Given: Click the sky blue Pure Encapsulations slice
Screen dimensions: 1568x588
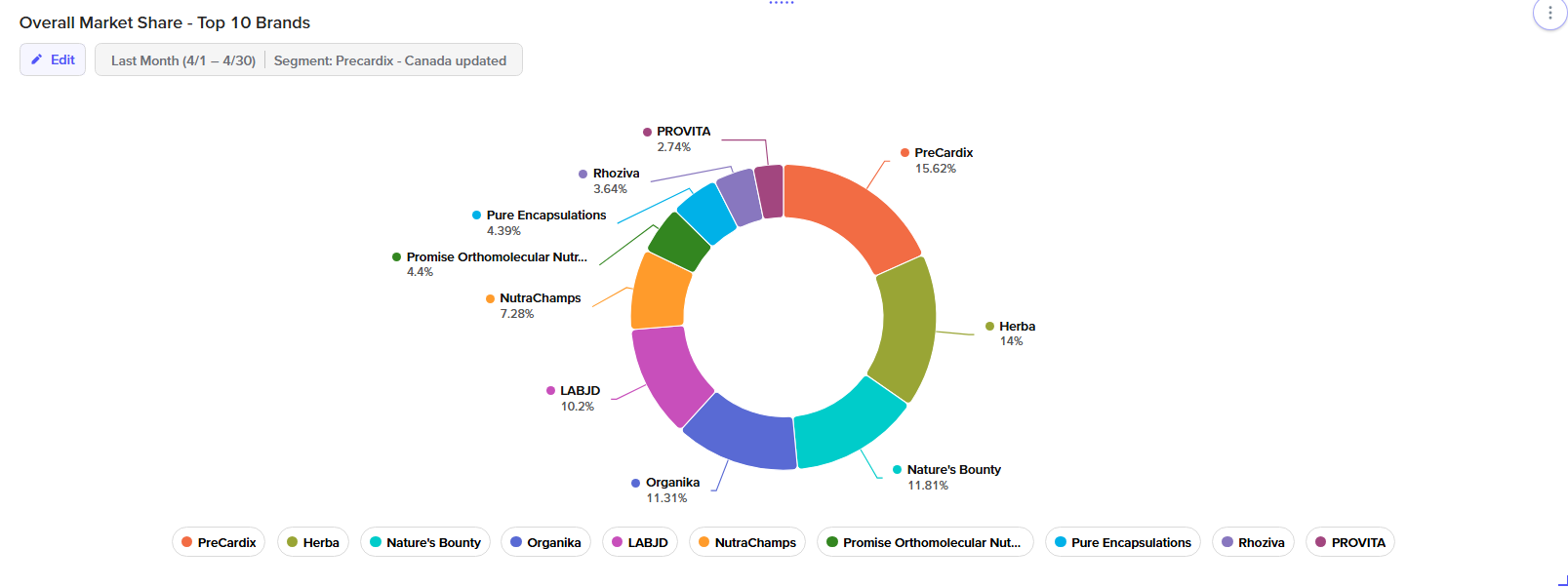Looking at the screenshot, I should click(708, 213).
